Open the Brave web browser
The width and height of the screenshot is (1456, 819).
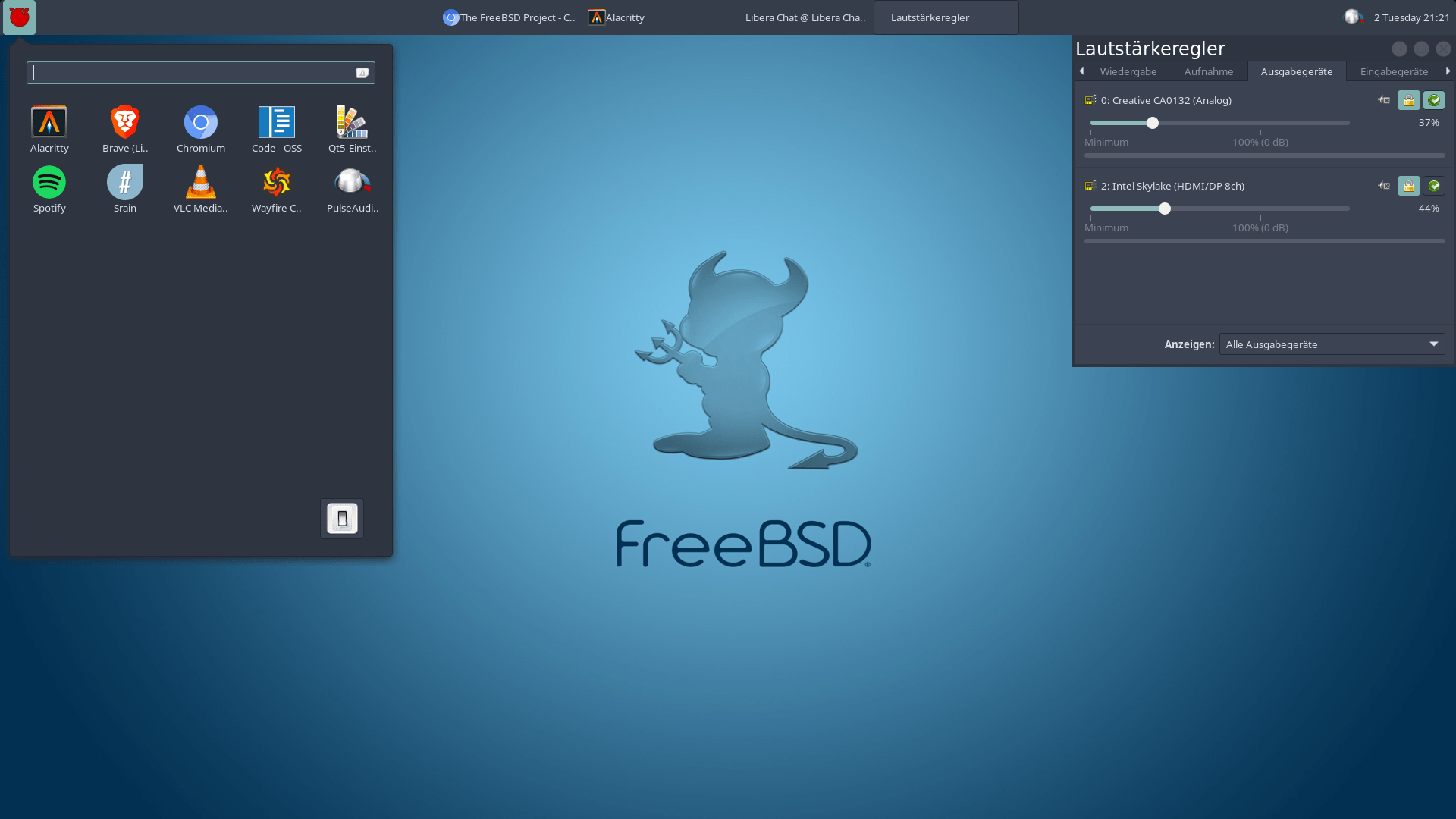click(x=124, y=126)
